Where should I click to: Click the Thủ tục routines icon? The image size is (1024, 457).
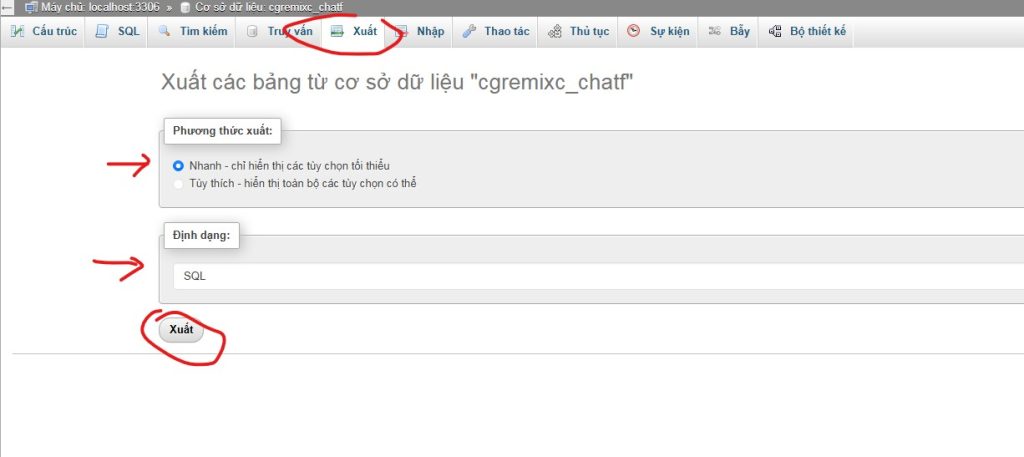[554, 32]
